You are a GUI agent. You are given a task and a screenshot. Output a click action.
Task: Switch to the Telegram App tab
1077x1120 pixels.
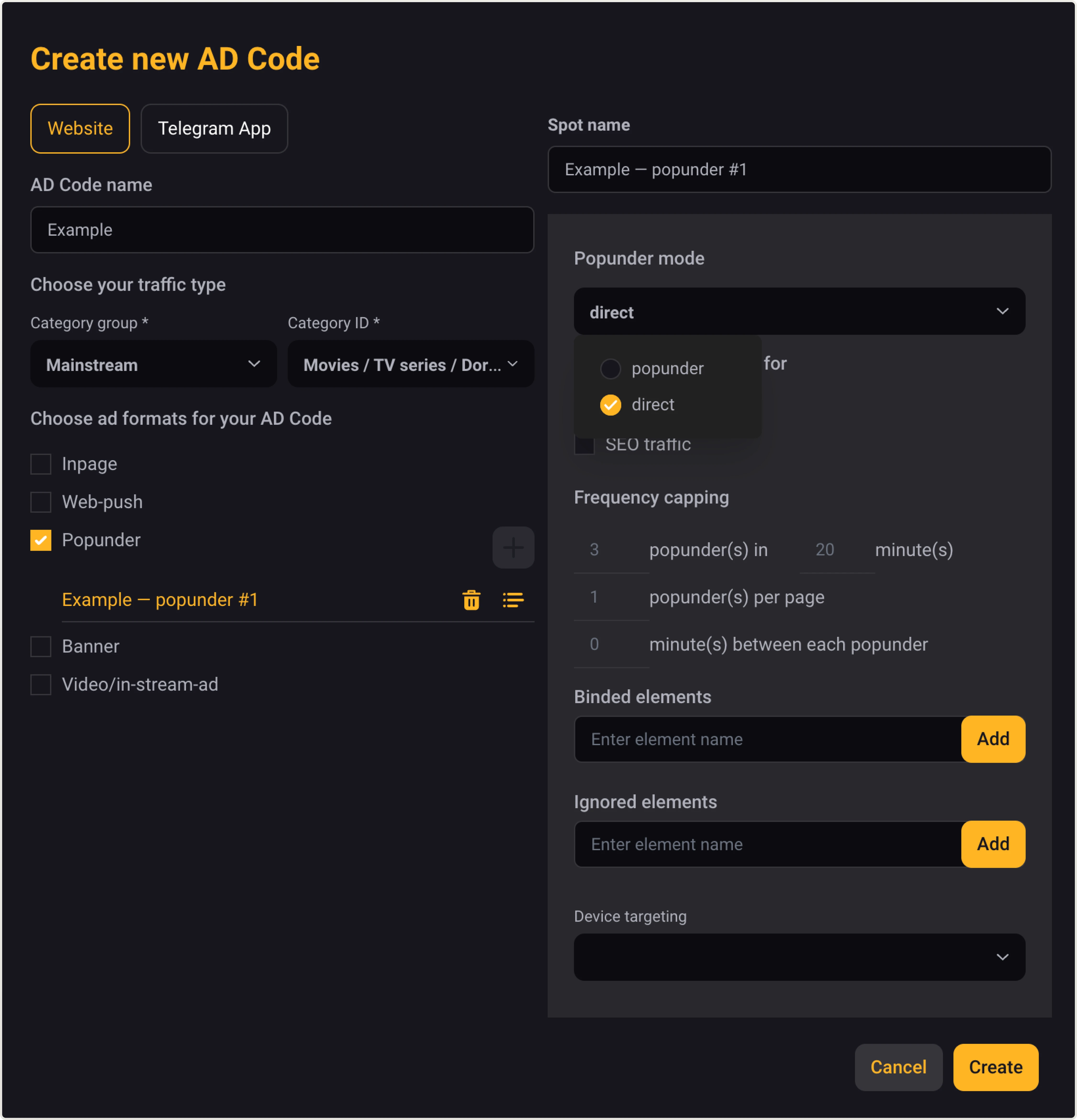pos(214,129)
